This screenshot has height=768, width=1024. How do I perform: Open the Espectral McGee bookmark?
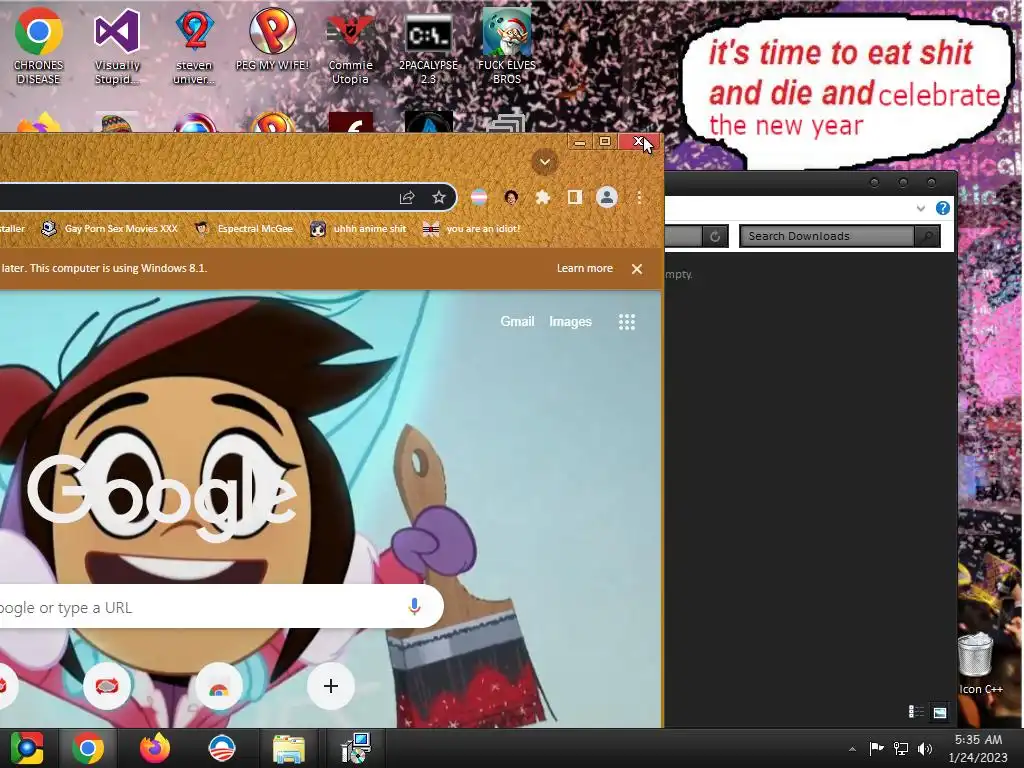tap(244, 229)
